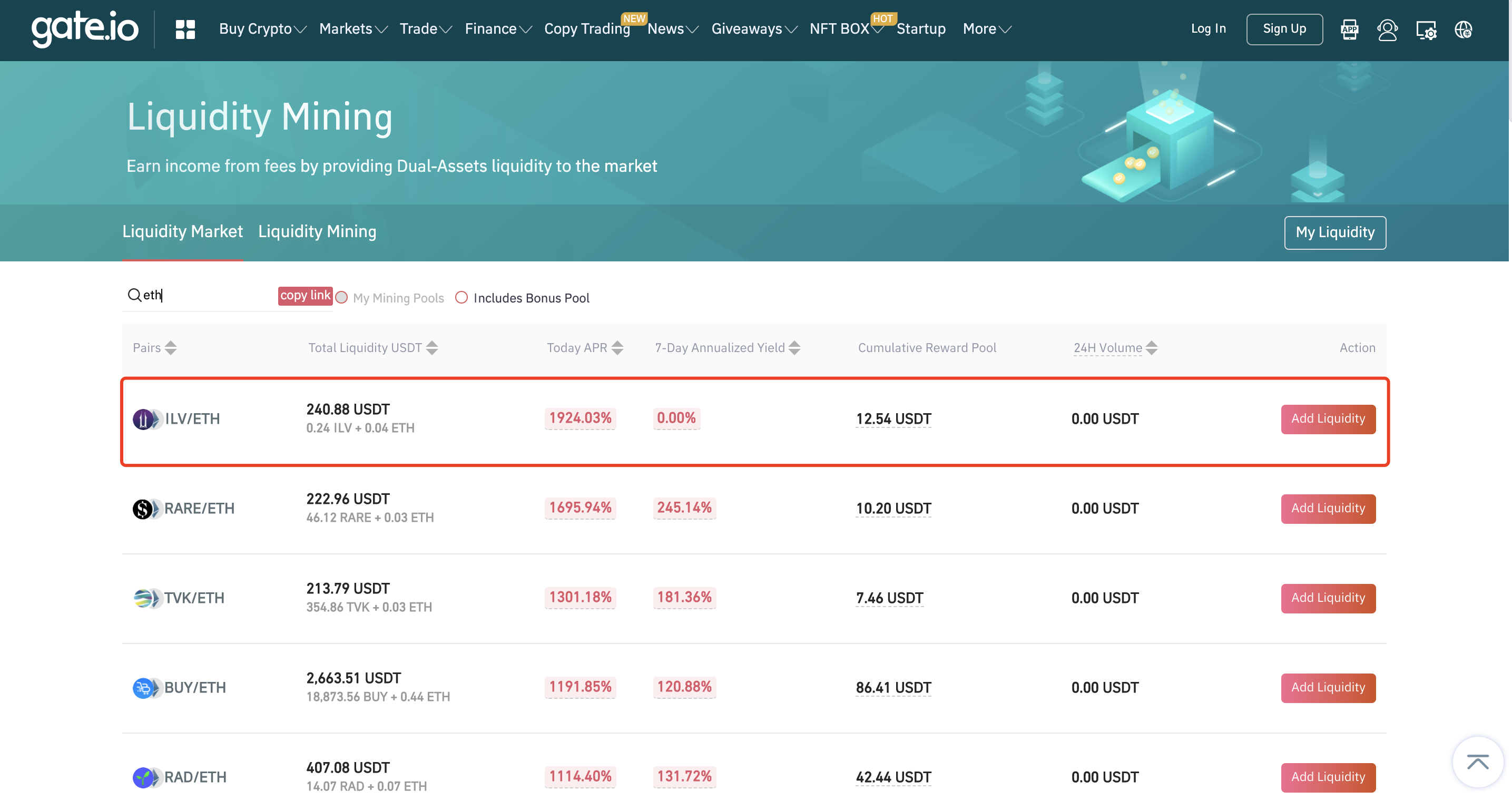Image resolution: width=1512 pixels, height=800 pixels.
Task: Open the language globe icon
Action: click(1464, 30)
